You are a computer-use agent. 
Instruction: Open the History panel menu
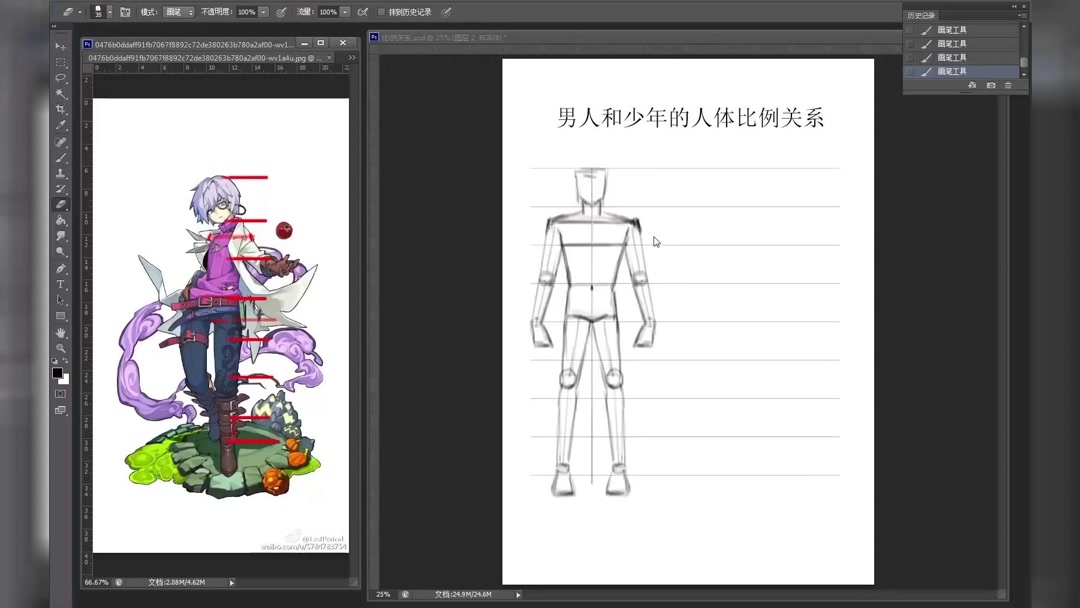pos(1022,15)
